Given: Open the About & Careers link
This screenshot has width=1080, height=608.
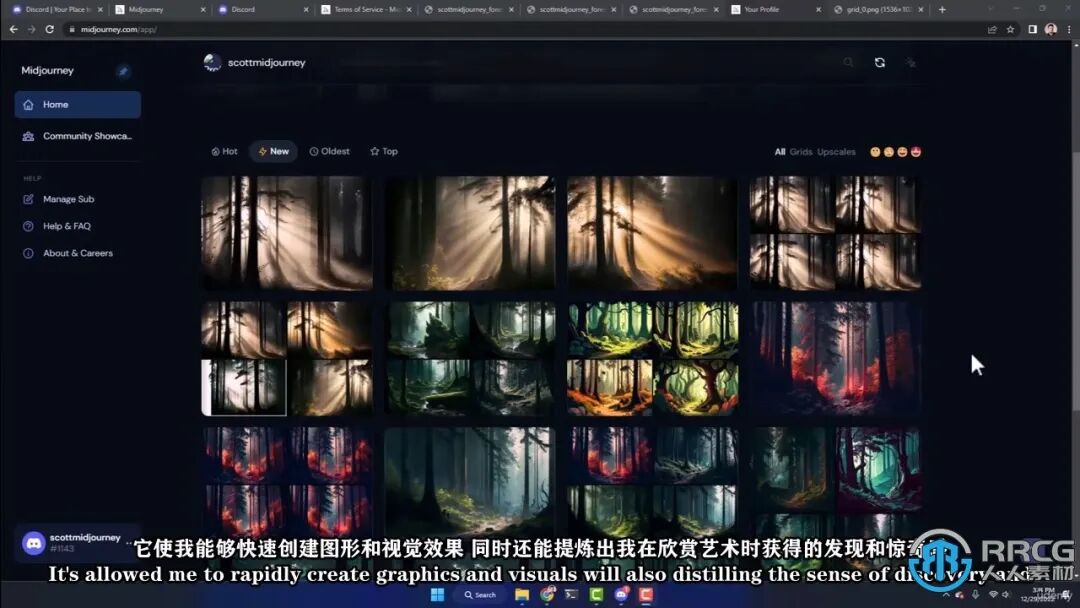Looking at the screenshot, I should tap(78, 253).
